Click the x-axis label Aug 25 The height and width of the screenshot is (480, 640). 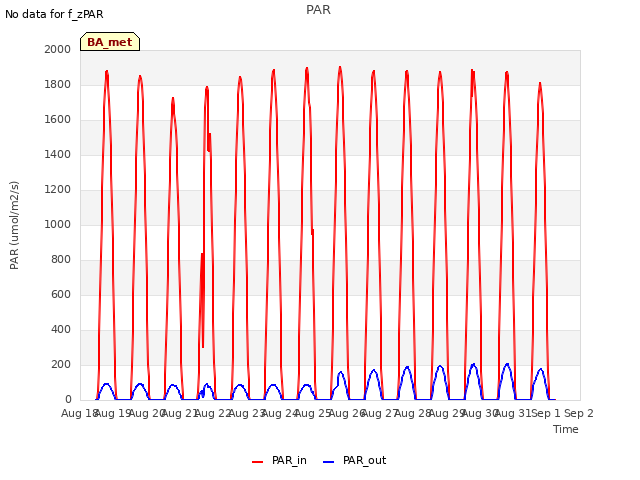(x=313, y=413)
